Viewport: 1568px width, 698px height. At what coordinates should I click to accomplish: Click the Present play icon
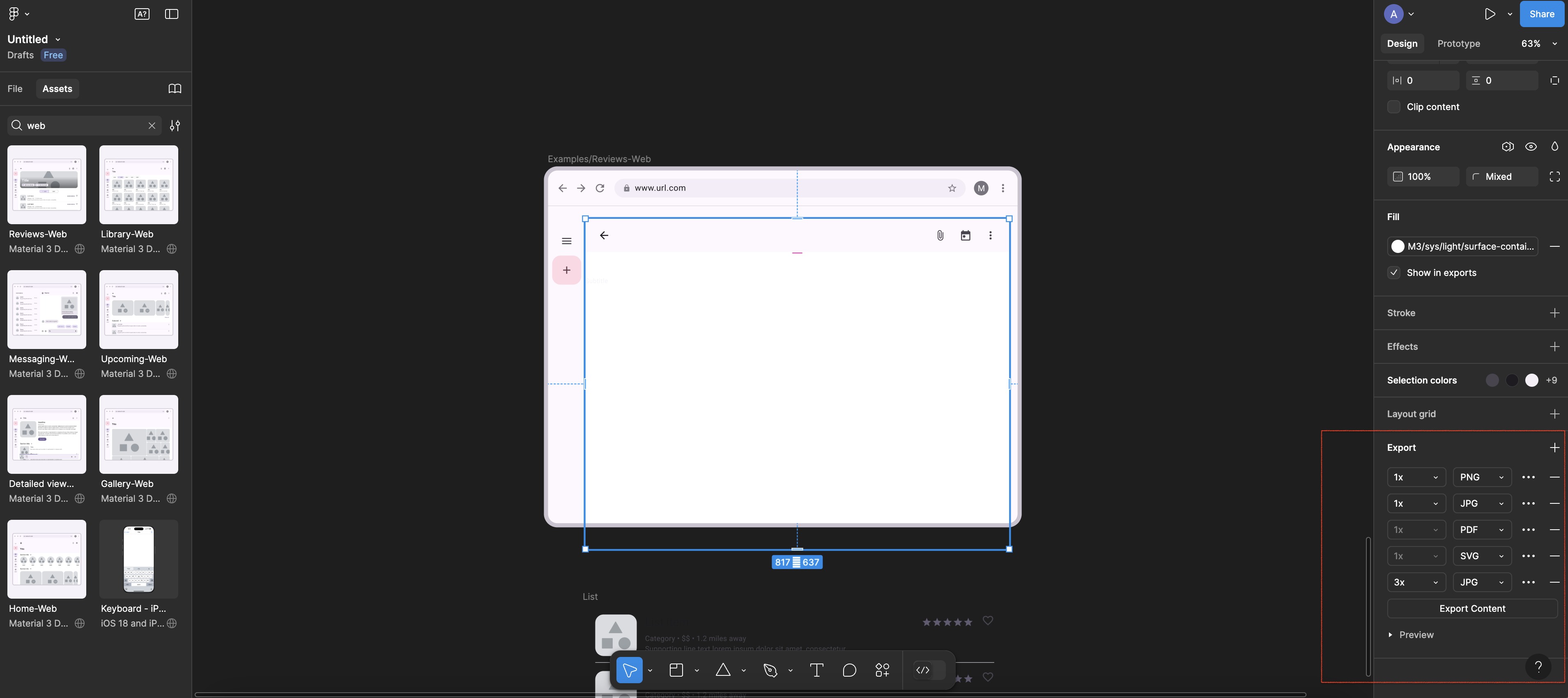pos(1490,14)
